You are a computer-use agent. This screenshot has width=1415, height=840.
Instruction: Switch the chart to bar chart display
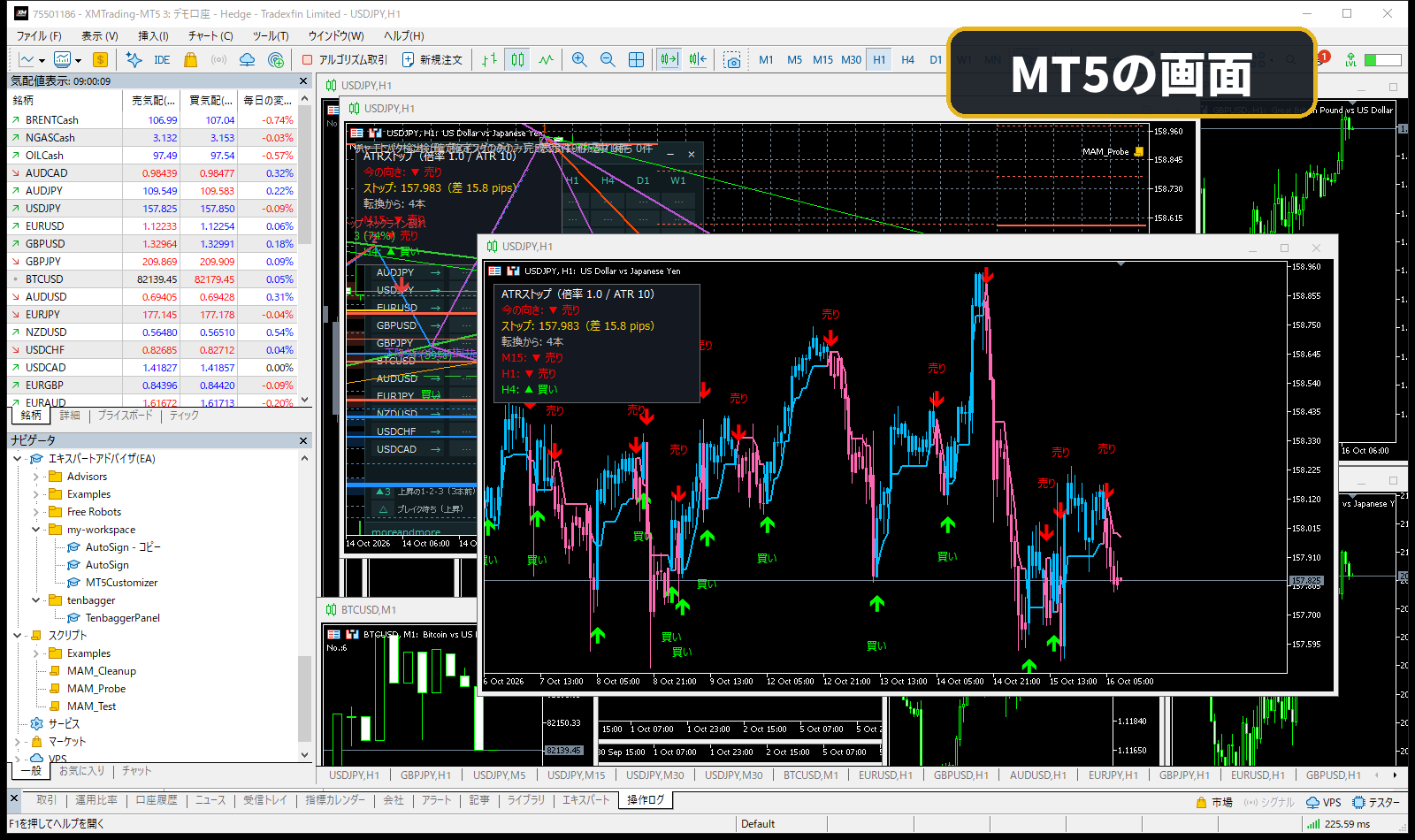[x=490, y=60]
